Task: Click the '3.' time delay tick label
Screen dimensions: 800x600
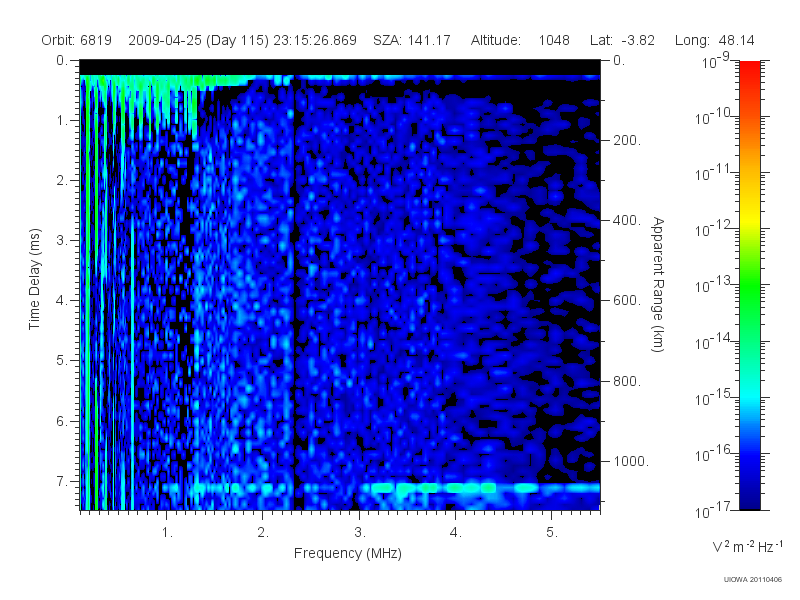Action: click(x=62, y=240)
